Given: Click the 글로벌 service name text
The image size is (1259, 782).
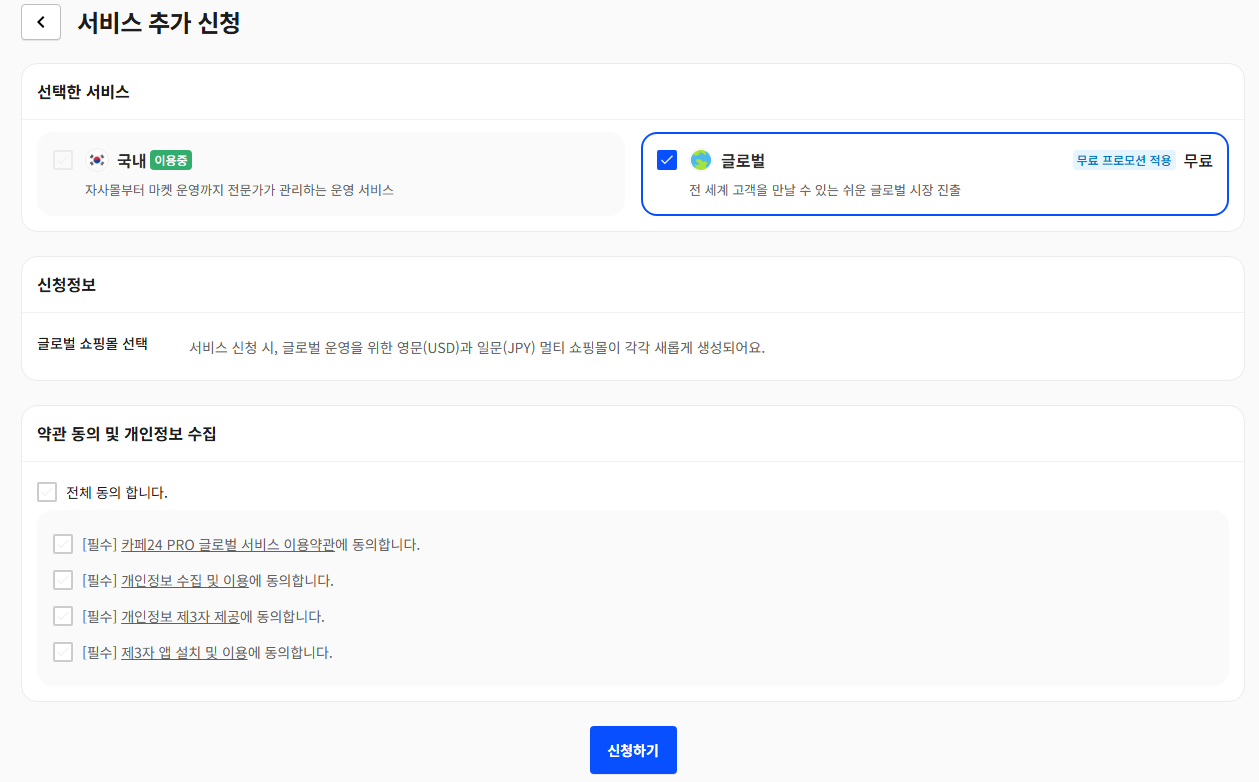Looking at the screenshot, I should click(x=743, y=160).
